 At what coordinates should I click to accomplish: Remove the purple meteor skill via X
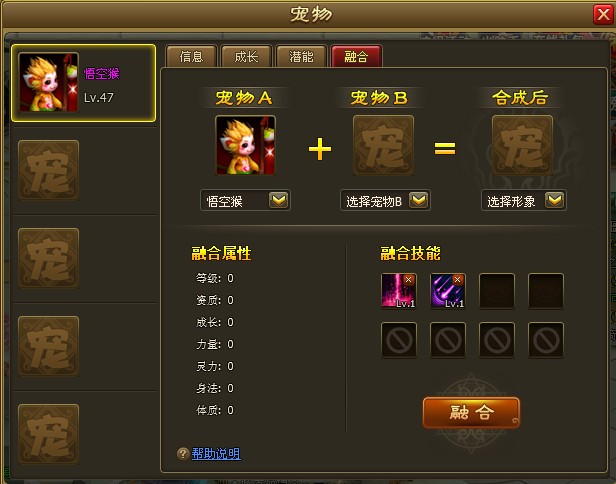(457, 279)
